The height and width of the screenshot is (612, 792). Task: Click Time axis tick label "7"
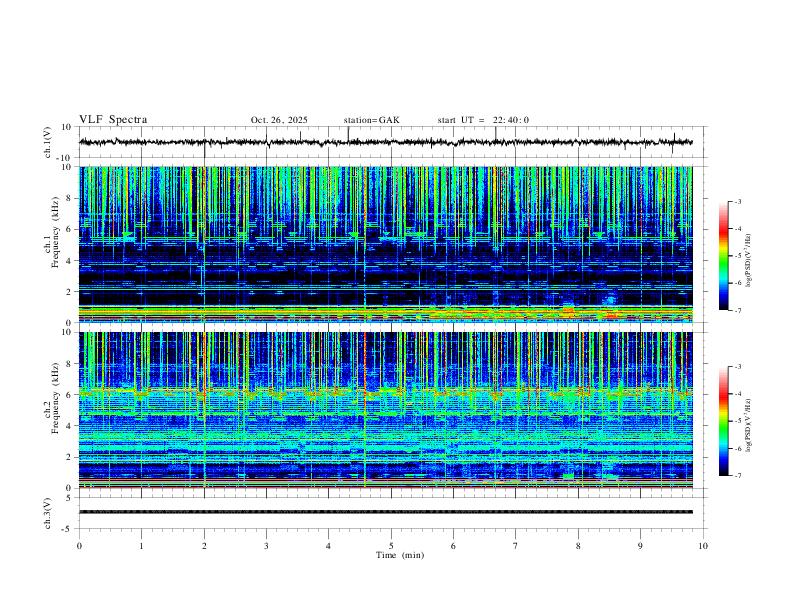(x=516, y=546)
